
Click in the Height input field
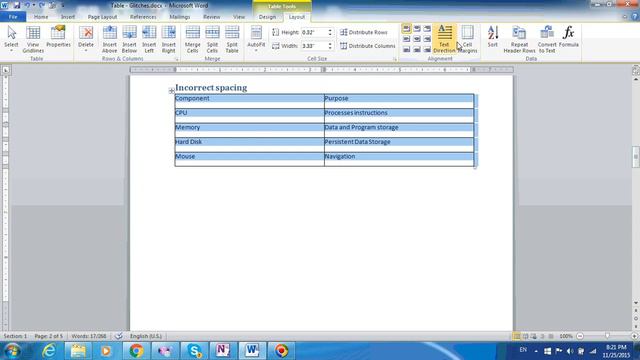coord(313,32)
